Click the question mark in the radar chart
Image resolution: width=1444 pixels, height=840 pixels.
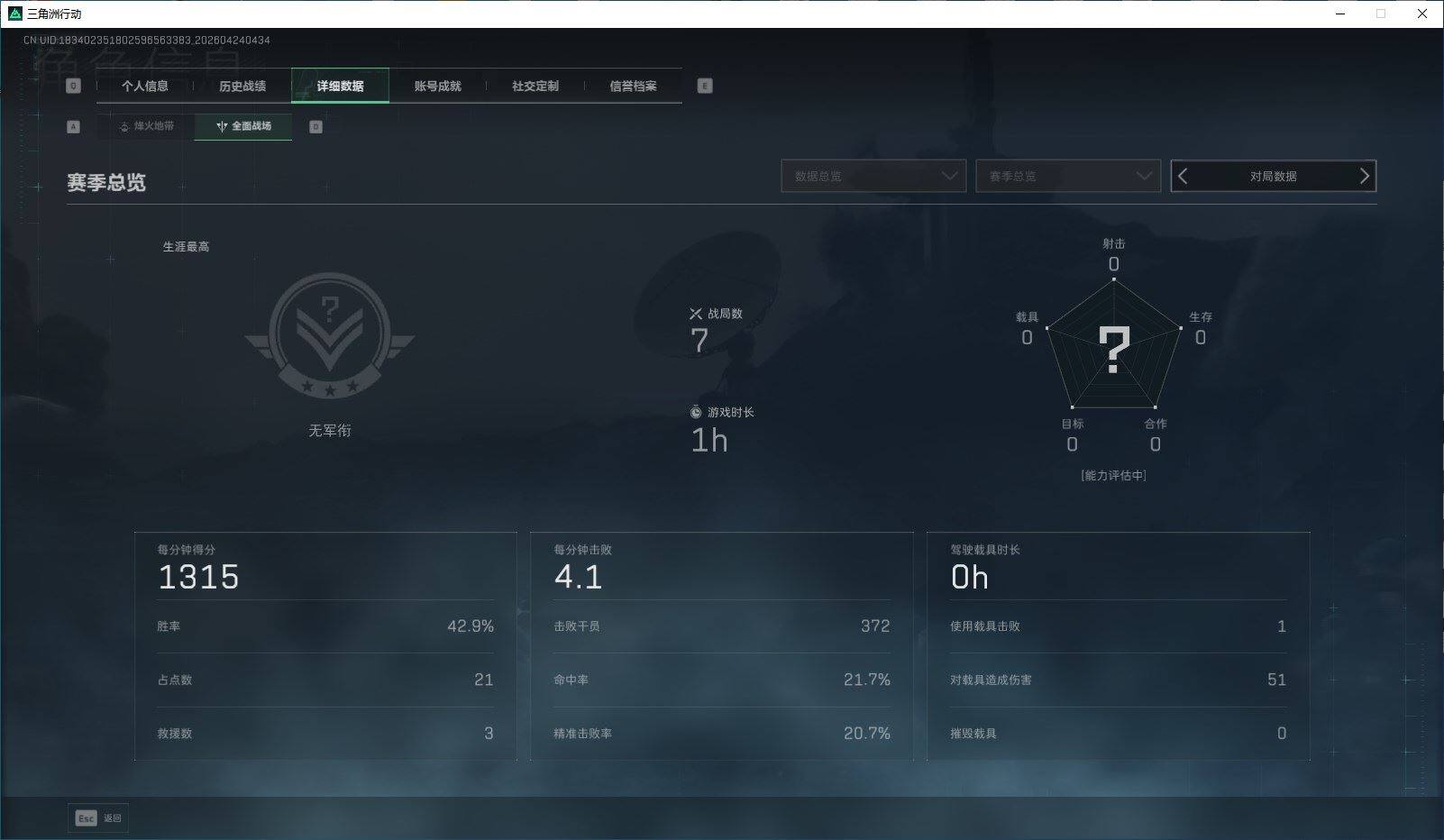click(x=1114, y=350)
